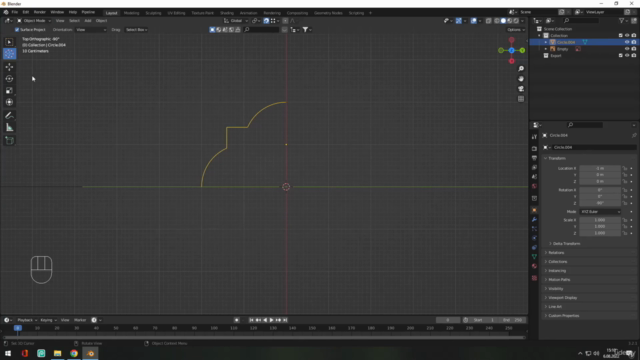Expand the Viewport Display panel
The height and width of the screenshot is (360, 640).
click(562, 298)
